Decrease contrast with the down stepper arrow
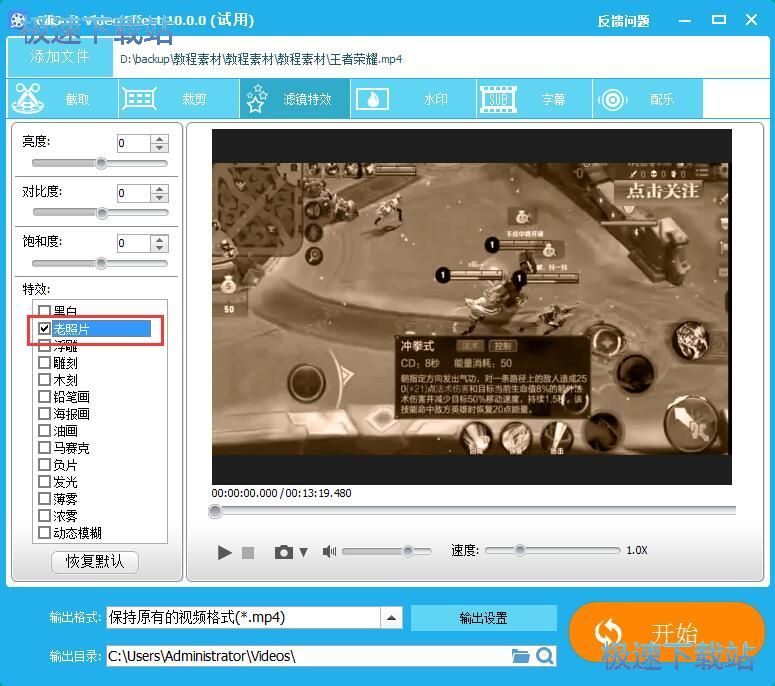The width and height of the screenshot is (775, 686). 159,197
